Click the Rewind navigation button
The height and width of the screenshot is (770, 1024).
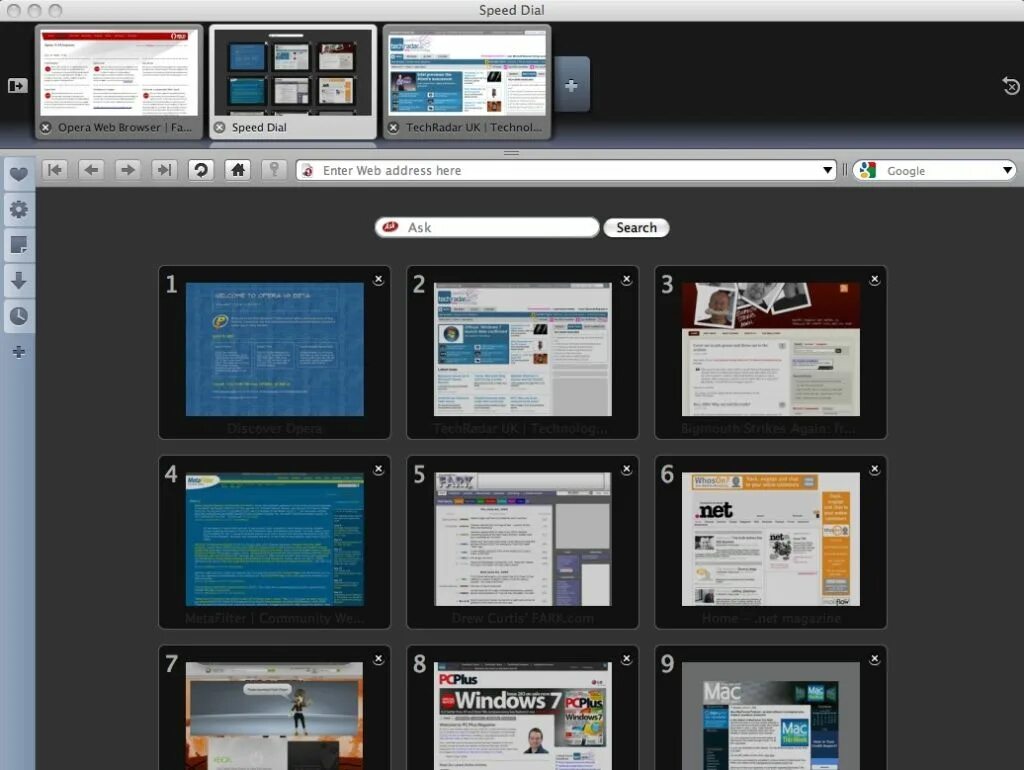point(55,170)
